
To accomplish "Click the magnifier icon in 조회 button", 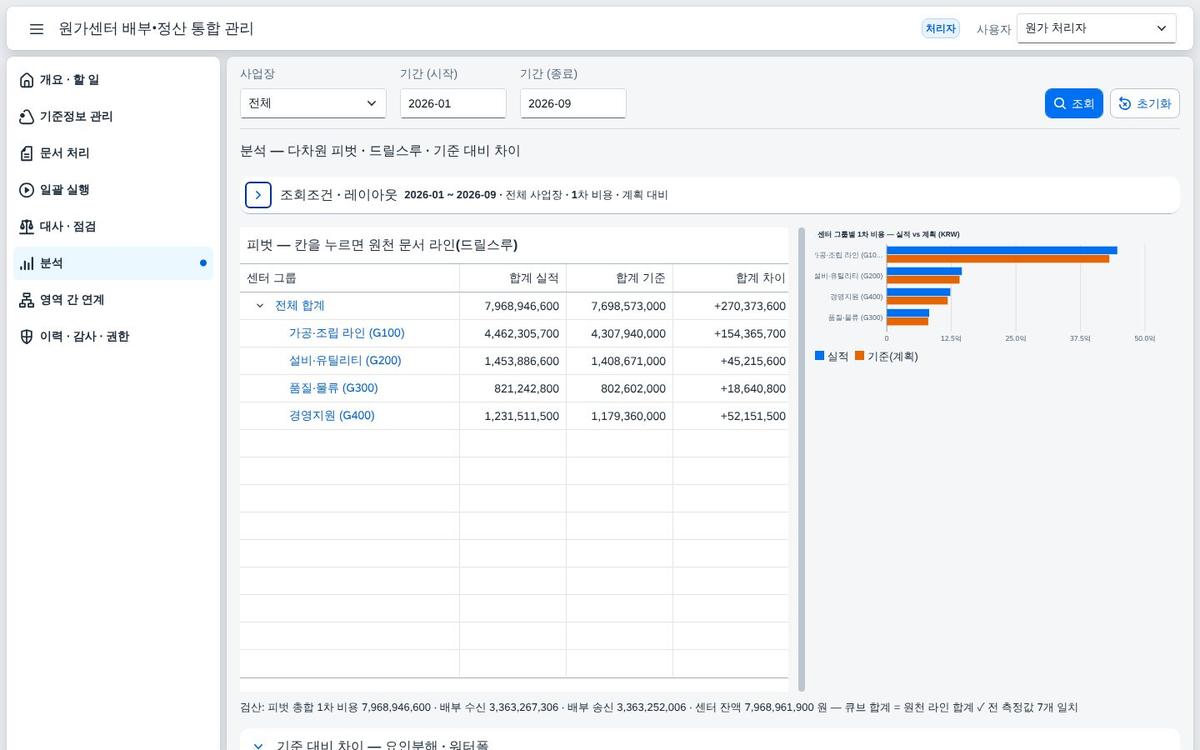I will click(1060, 103).
